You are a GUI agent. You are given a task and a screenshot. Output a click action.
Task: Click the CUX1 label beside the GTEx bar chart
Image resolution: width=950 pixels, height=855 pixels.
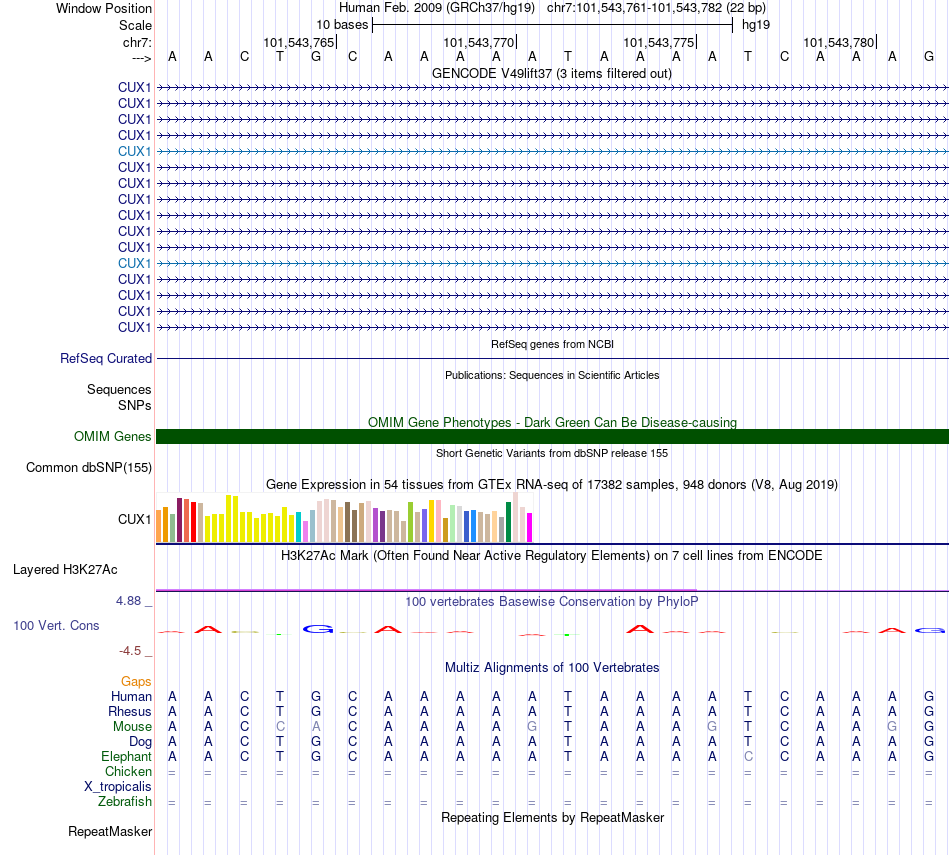(135, 519)
